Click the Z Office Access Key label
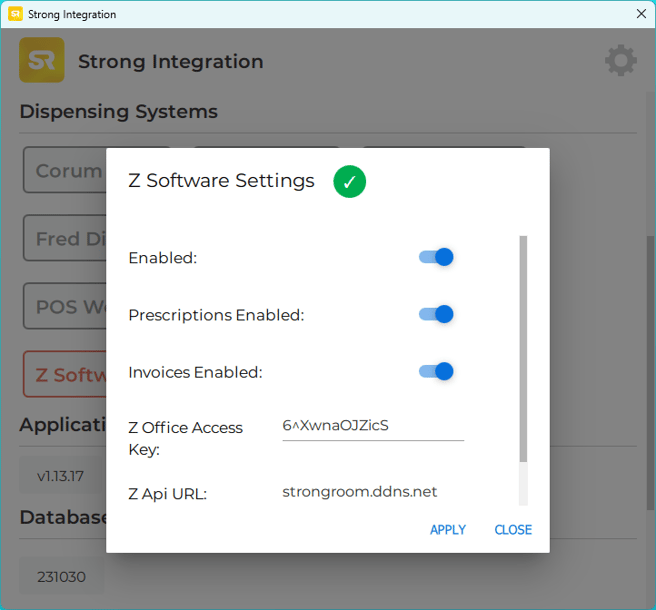Image resolution: width=656 pixels, height=610 pixels. (185, 438)
